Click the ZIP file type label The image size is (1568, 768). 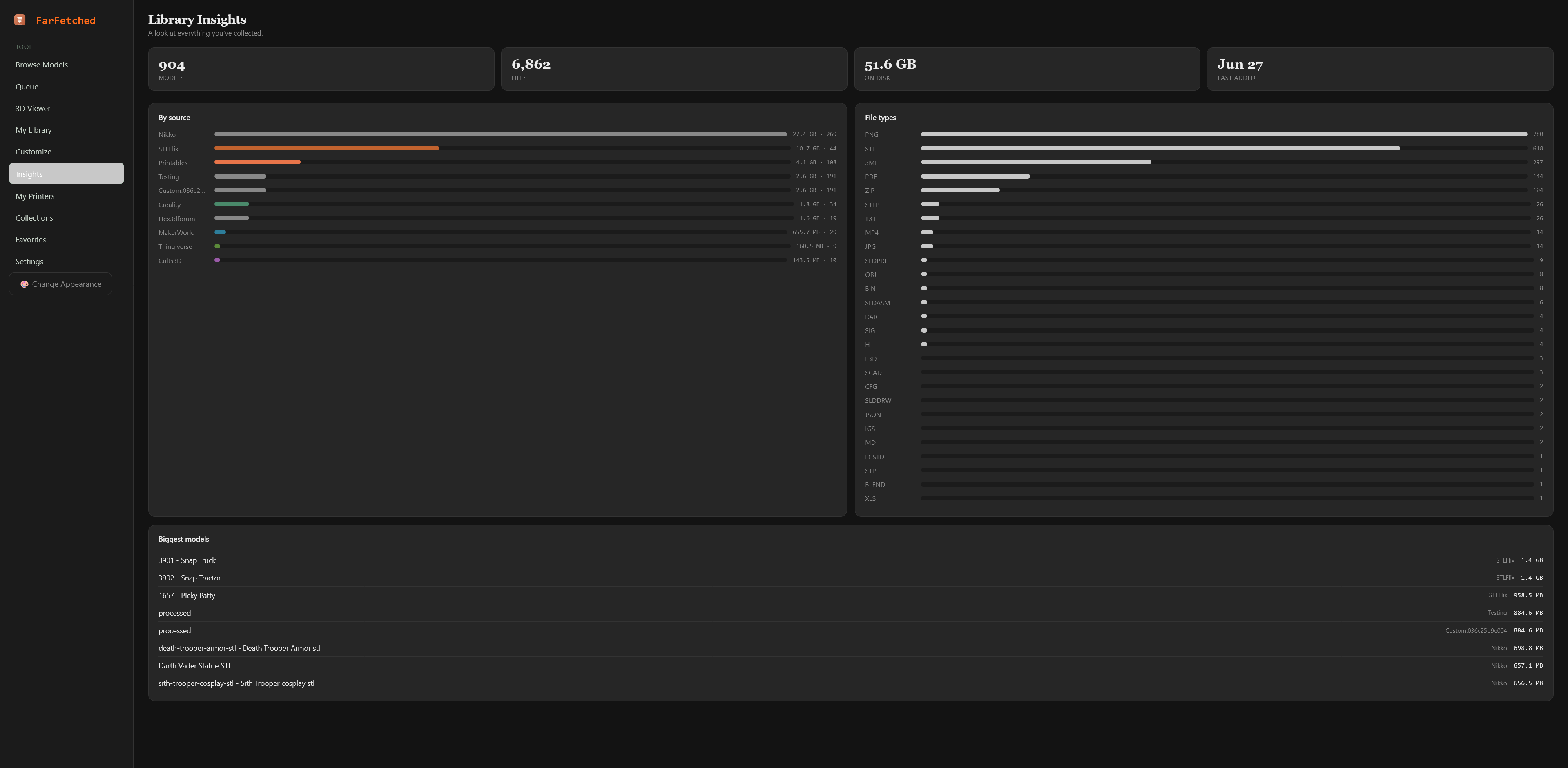[869, 191]
